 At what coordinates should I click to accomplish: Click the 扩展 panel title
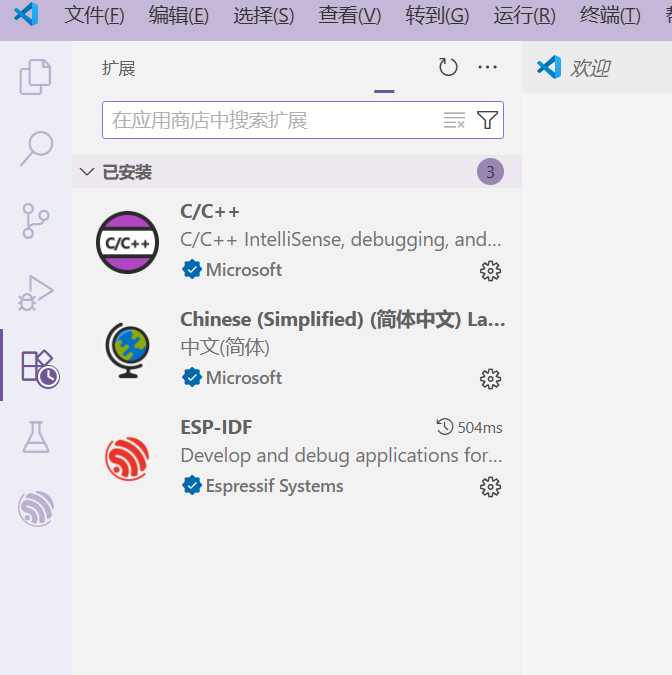[119, 68]
